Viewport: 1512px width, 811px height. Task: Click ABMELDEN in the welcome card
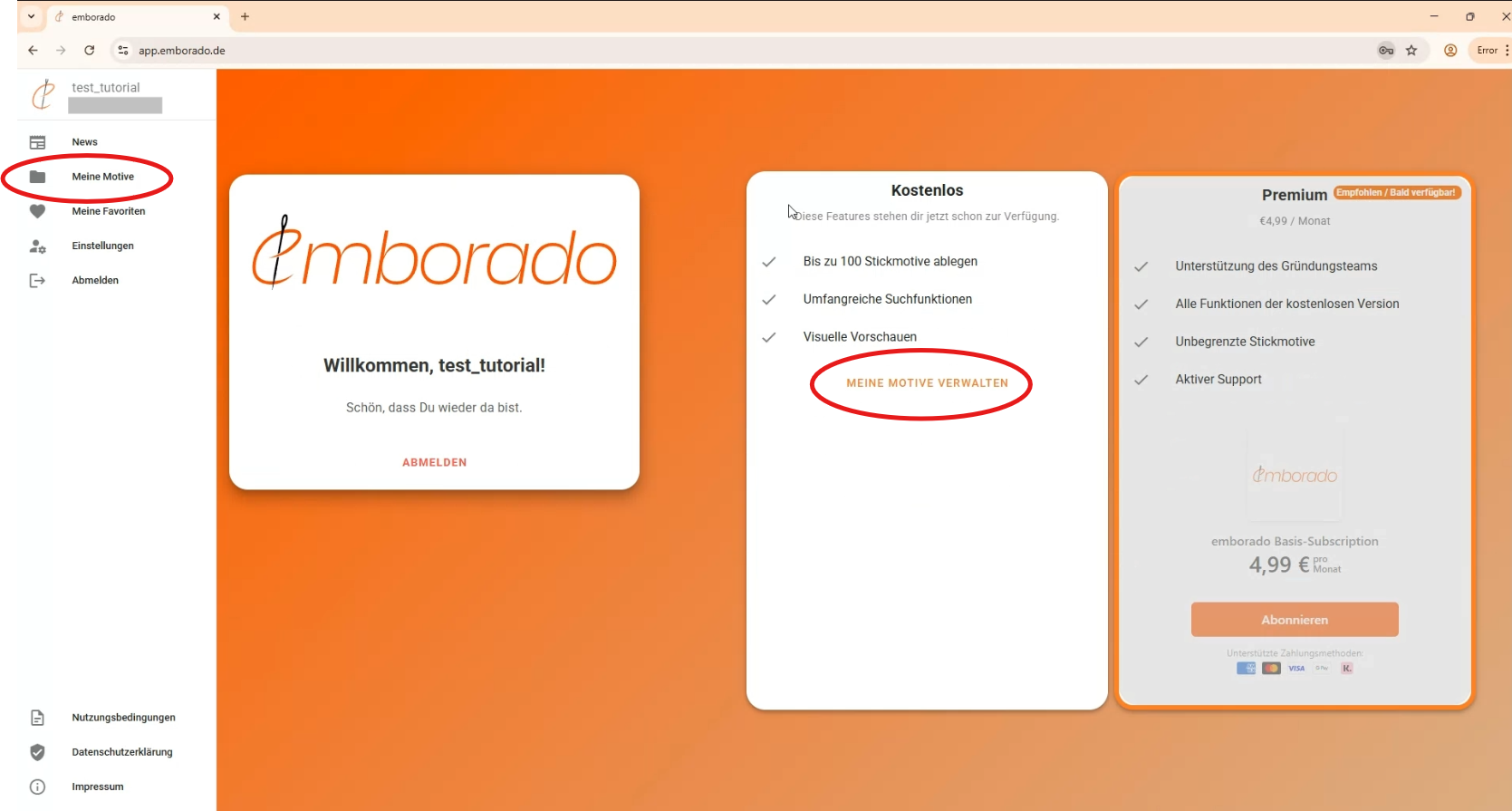(434, 462)
